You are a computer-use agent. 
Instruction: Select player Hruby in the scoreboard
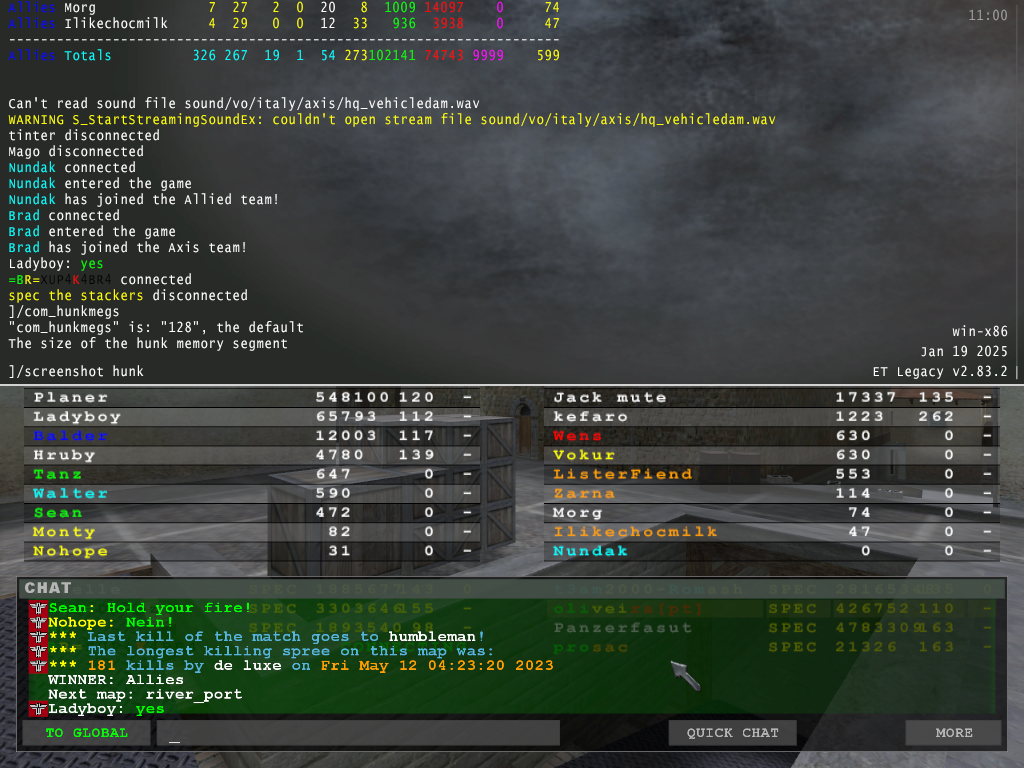pos(252,455)
